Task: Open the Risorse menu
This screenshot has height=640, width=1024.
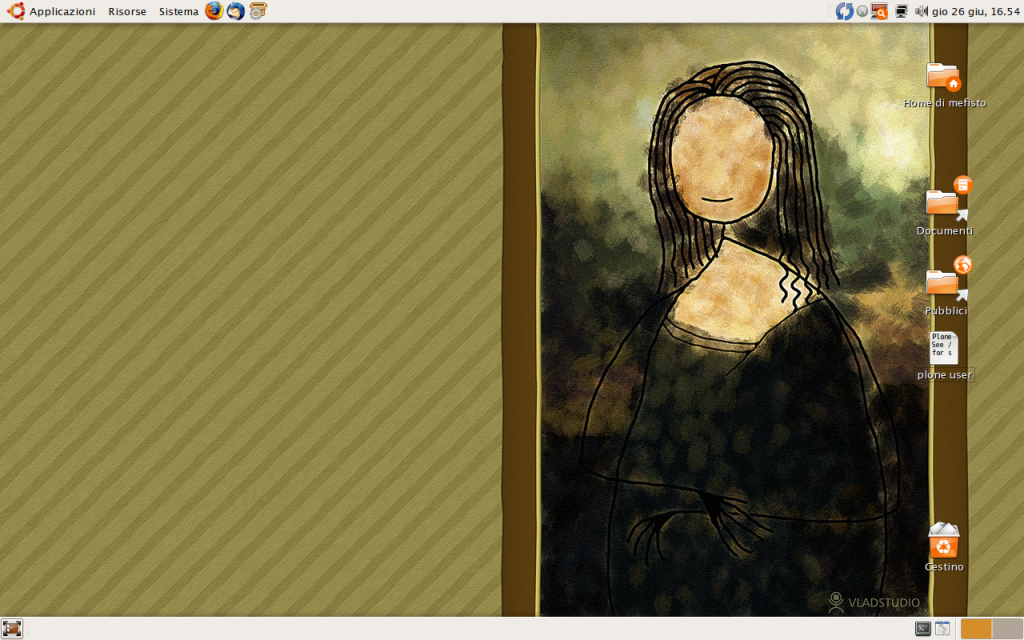Action: click(127, 11)
